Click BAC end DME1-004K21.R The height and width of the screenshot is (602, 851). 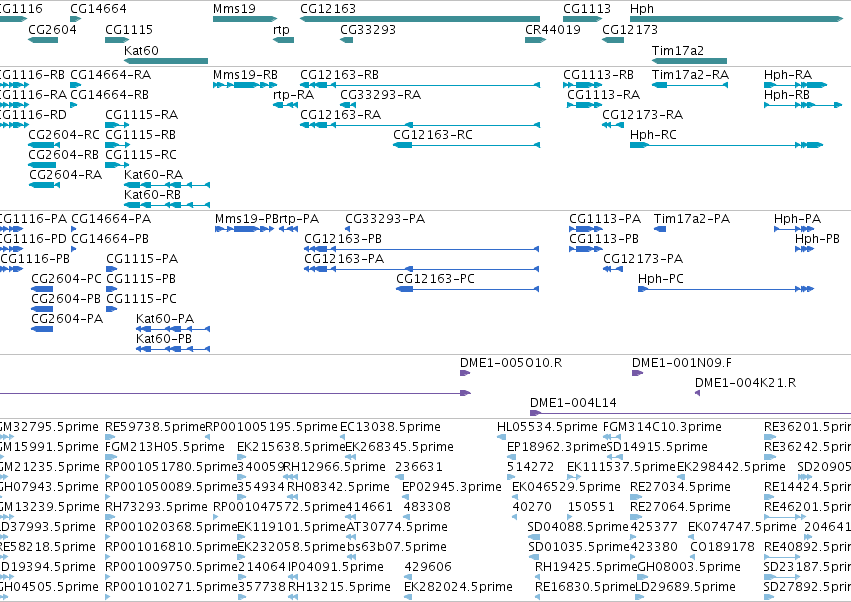pyautogui.click(x=745, y=383)
